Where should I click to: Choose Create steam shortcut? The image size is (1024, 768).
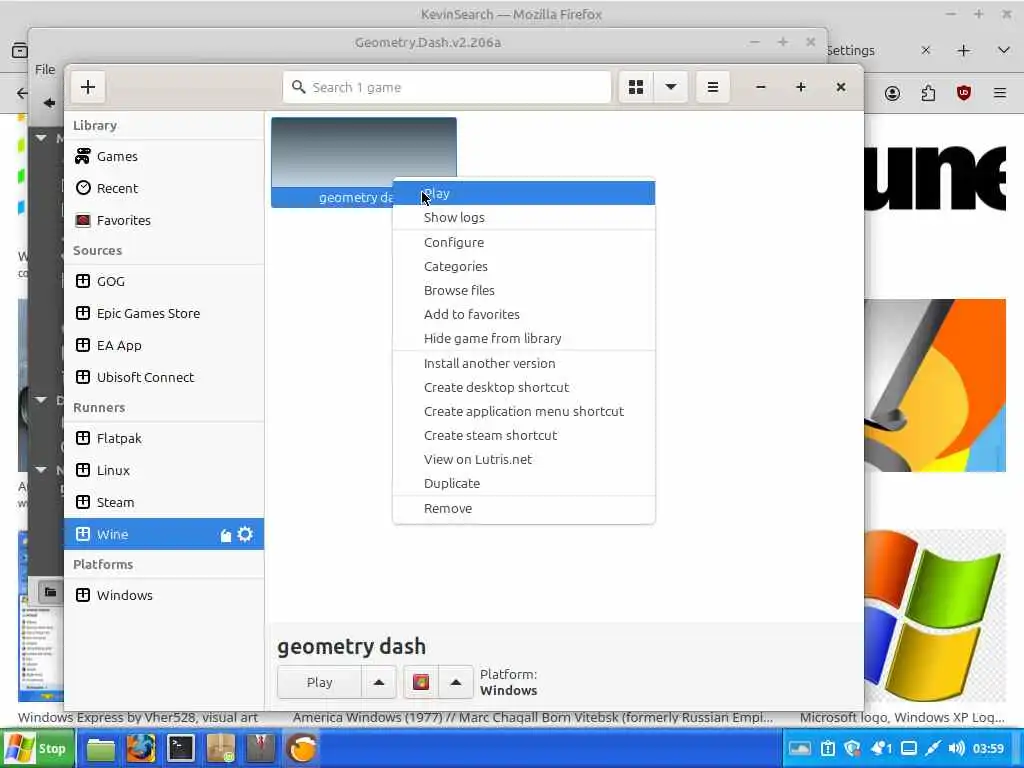[524, 436]
